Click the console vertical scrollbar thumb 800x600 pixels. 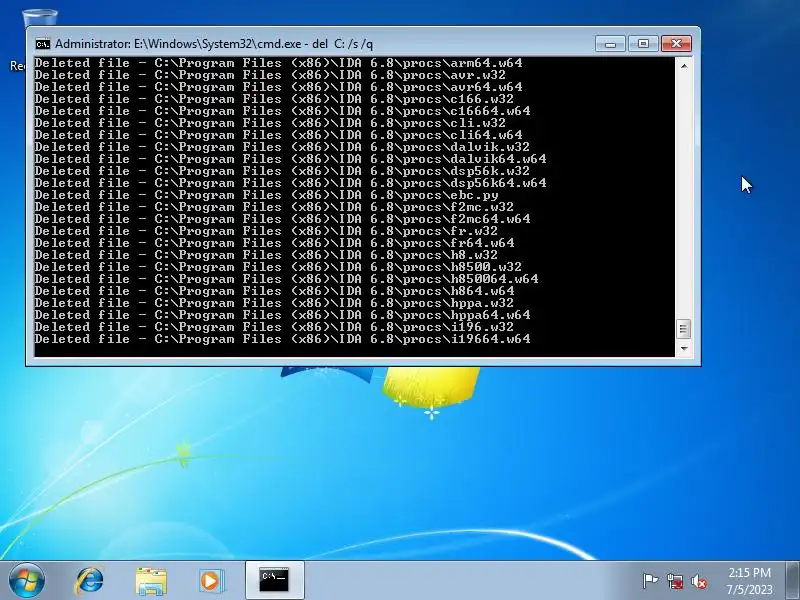(684, 329)
